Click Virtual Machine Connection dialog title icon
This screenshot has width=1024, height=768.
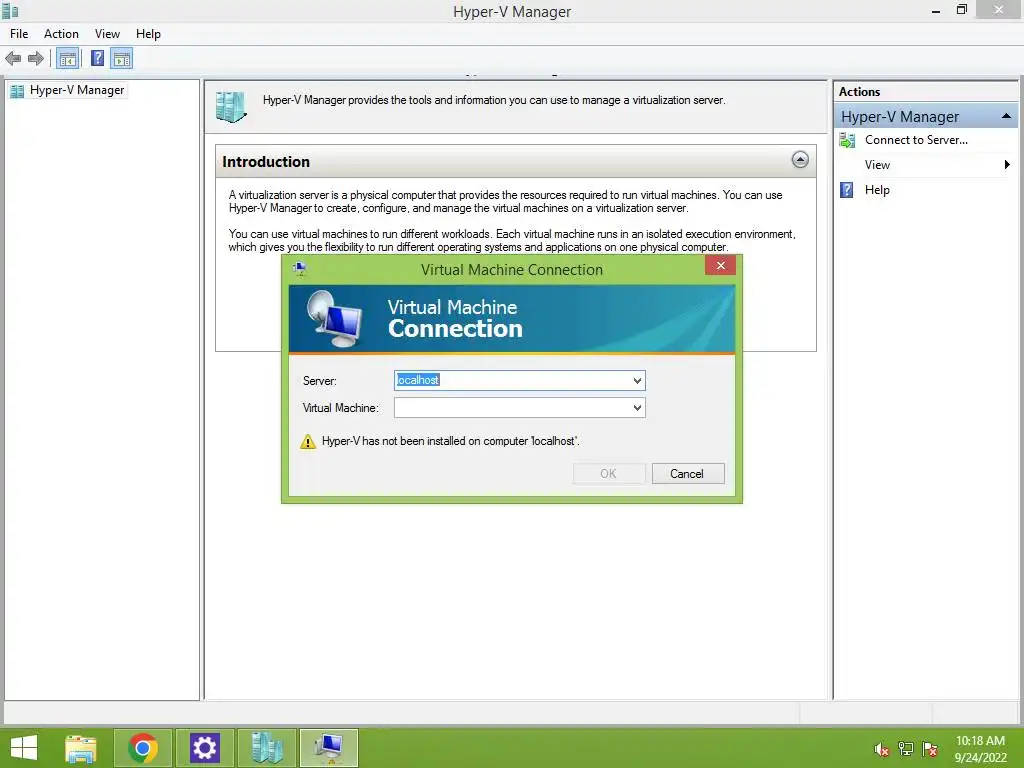tap(300, 268)
